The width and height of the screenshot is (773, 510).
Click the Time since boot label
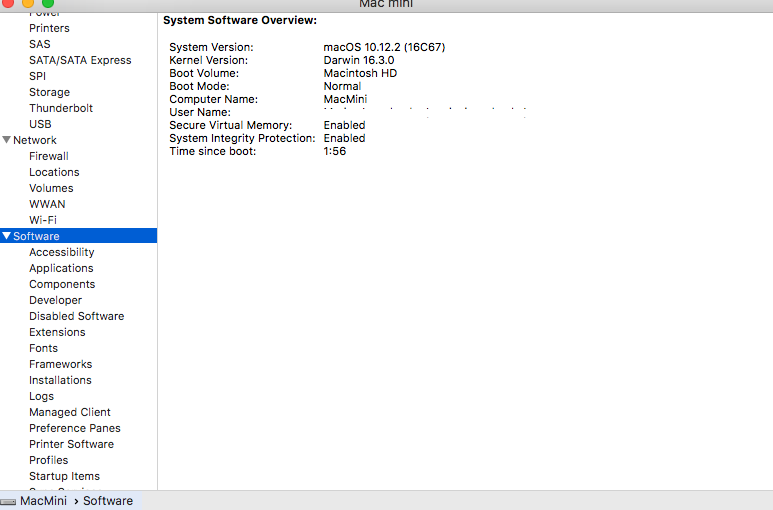pyautogui.click(x=212, y=151)
